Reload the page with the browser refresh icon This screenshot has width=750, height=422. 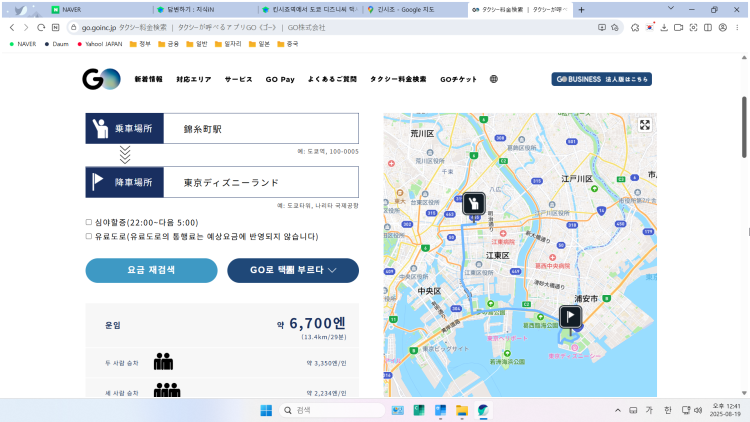41,27
